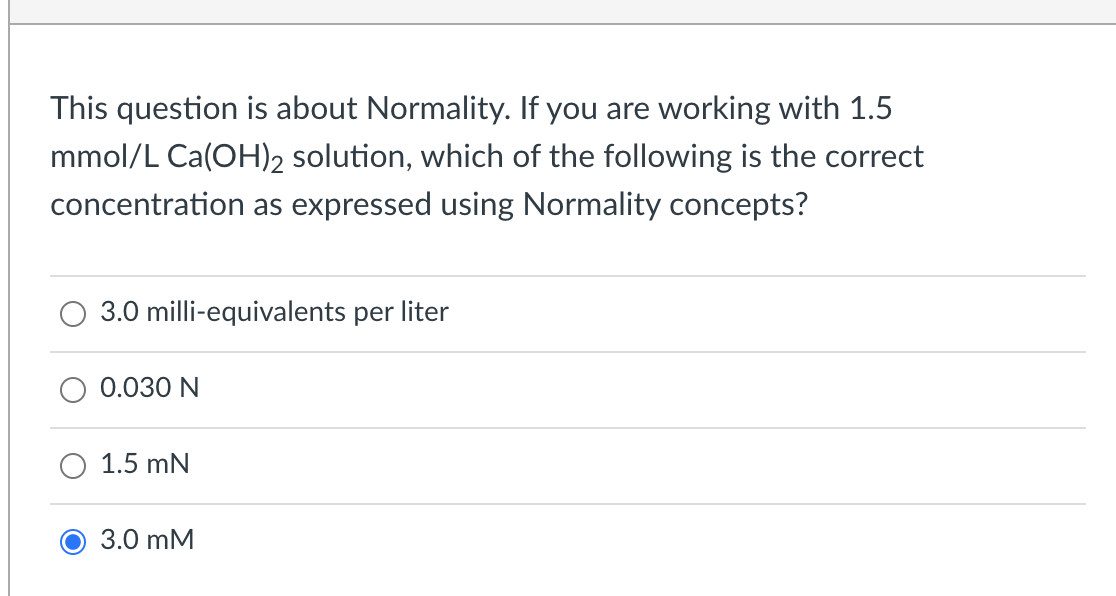Viewport: 1116px width, 596px height.
Task: Click the phrase "working with" in the question
Action: pyautogui.click(x=747, y=108)
